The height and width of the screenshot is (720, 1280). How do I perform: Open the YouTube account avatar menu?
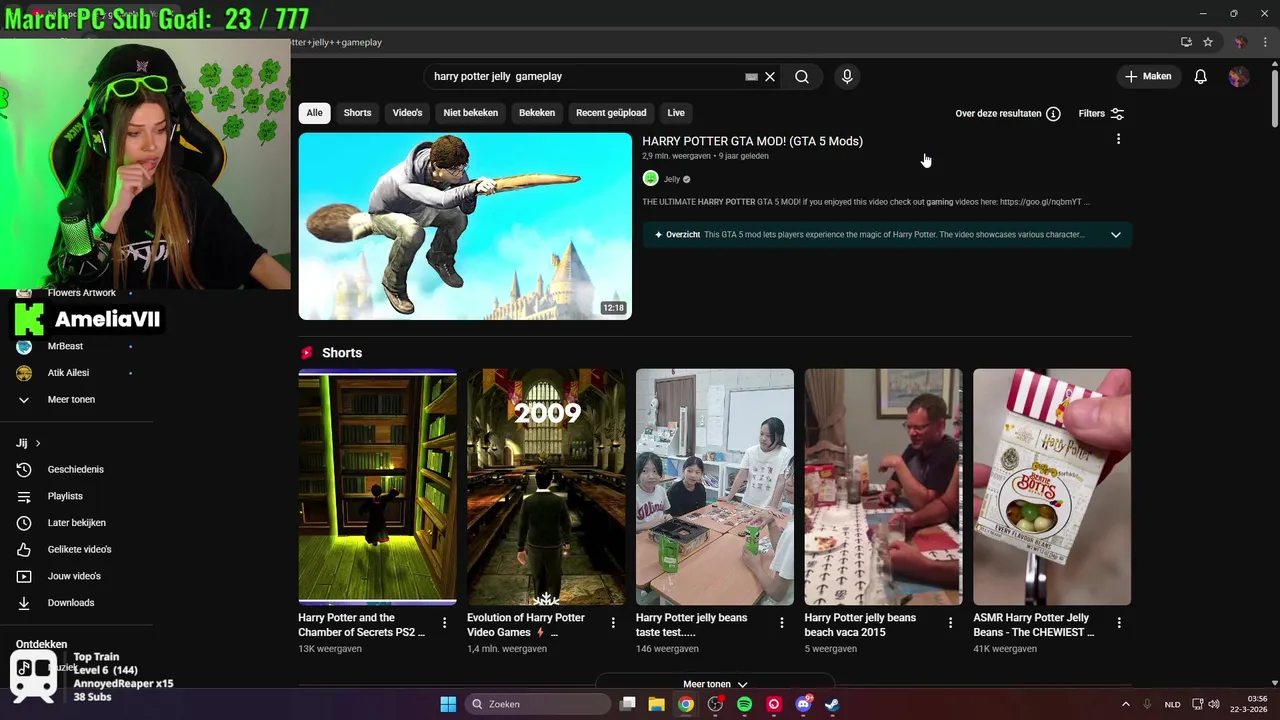point(1239,77)
